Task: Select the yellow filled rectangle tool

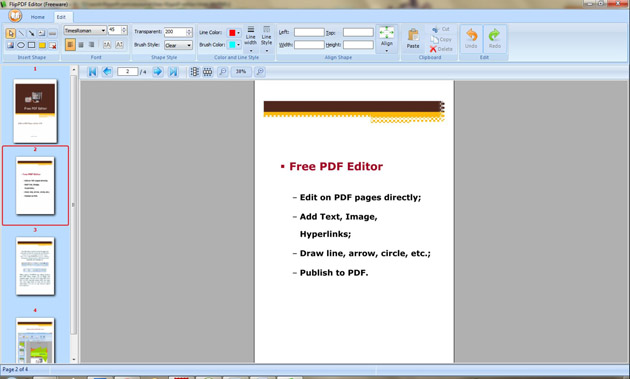Action: pyautogui.click(x=42, y=45)
